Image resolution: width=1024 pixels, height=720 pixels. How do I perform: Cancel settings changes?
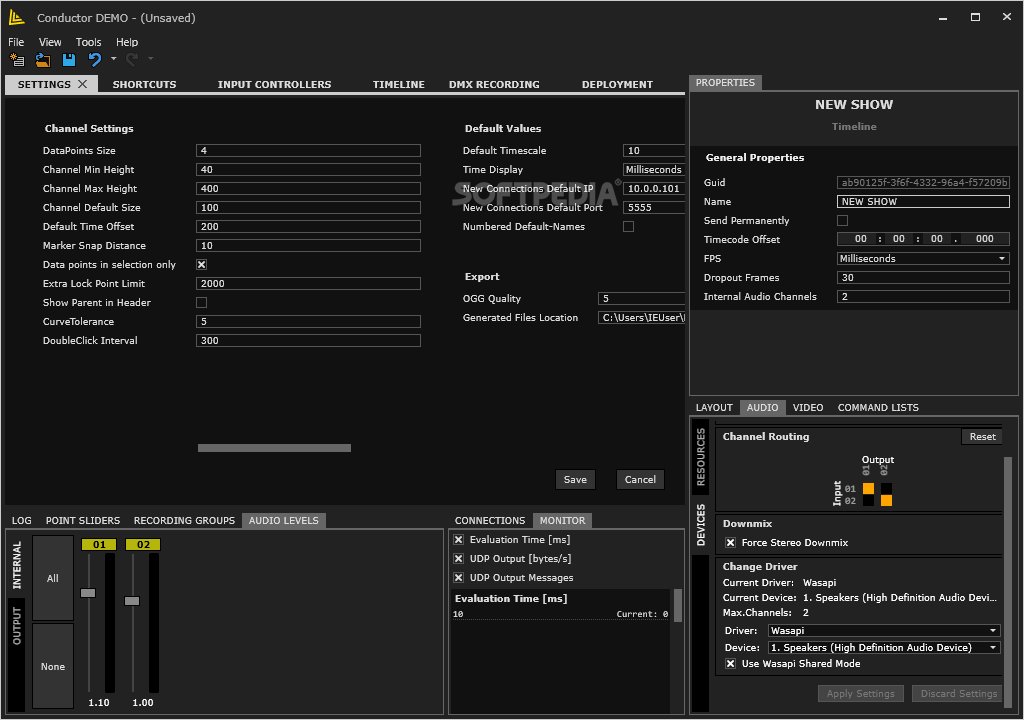pos(640,480)
